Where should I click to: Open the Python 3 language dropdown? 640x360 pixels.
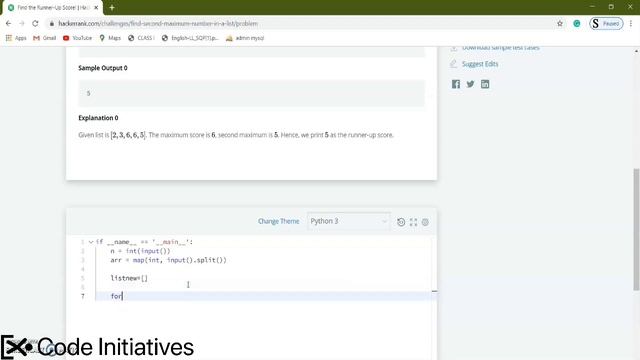point(349,221)
